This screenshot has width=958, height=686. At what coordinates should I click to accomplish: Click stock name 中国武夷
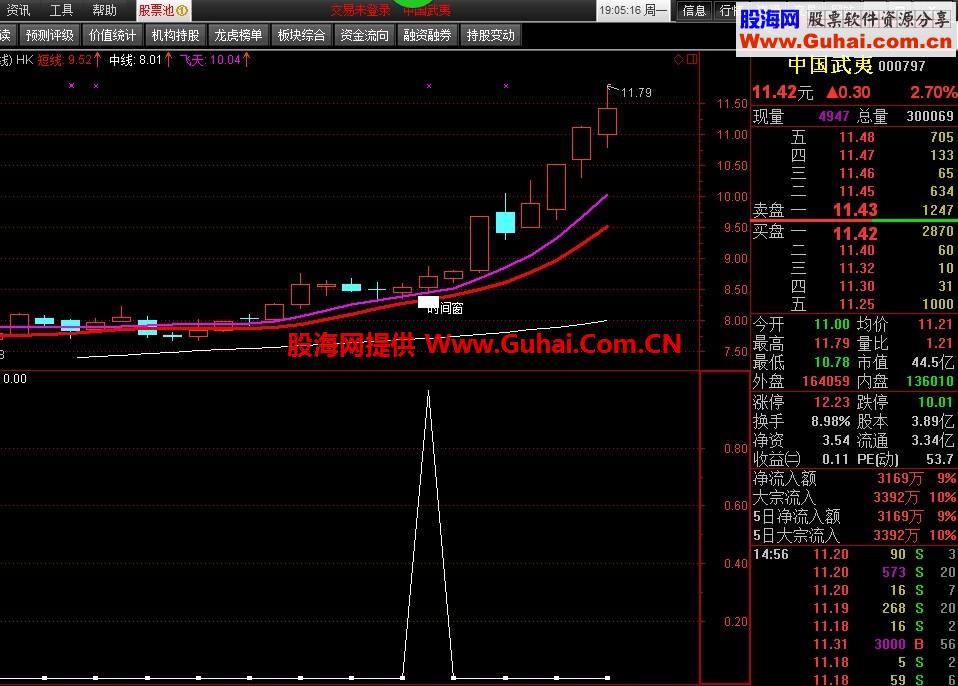pos(830,65)
